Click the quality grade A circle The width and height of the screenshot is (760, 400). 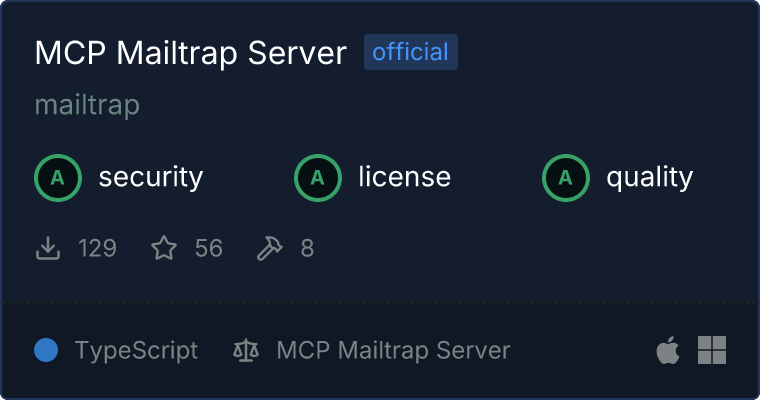point(566,178)
